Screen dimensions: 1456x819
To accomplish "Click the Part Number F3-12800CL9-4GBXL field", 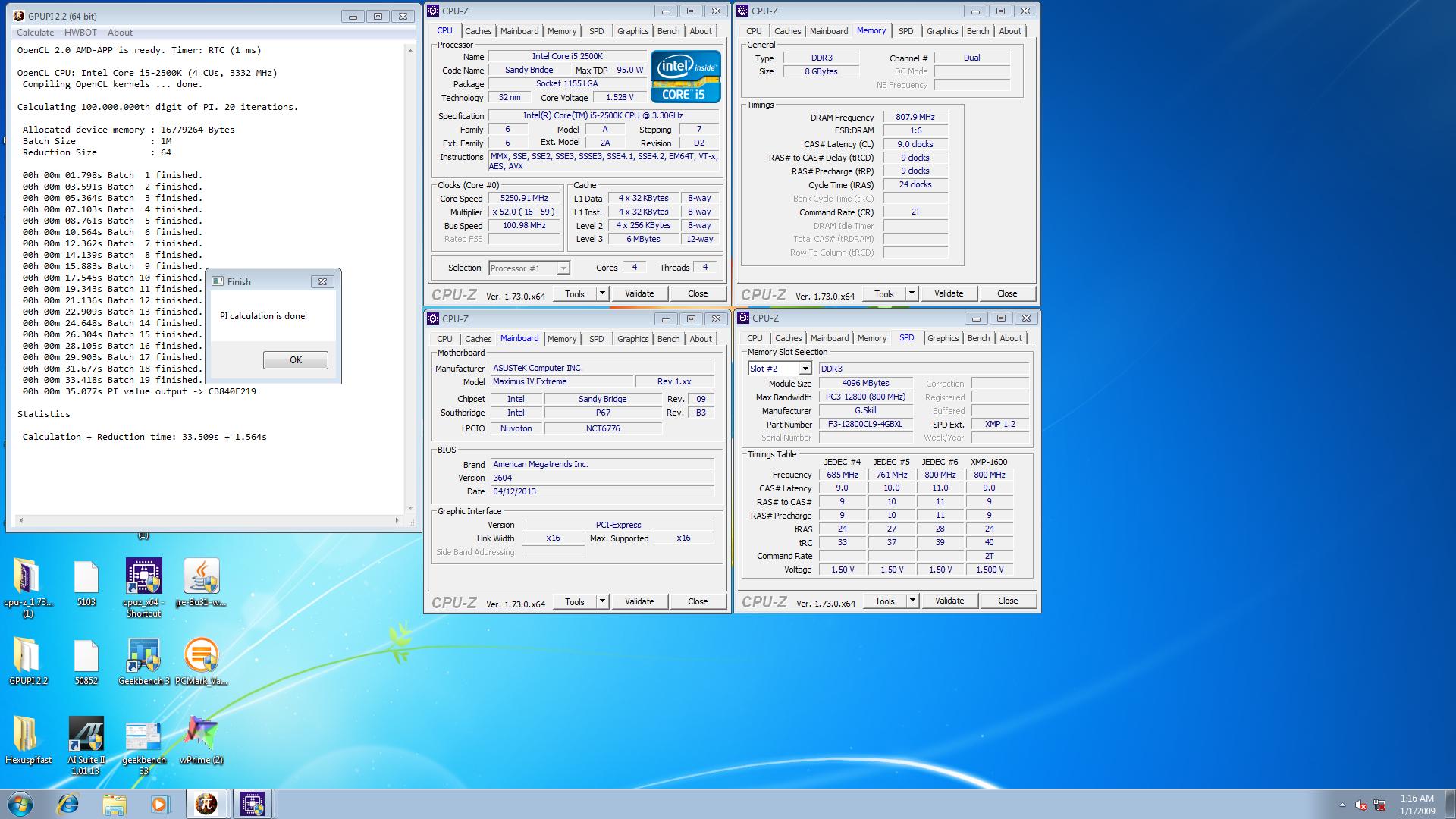I will [x=865, y=425].
